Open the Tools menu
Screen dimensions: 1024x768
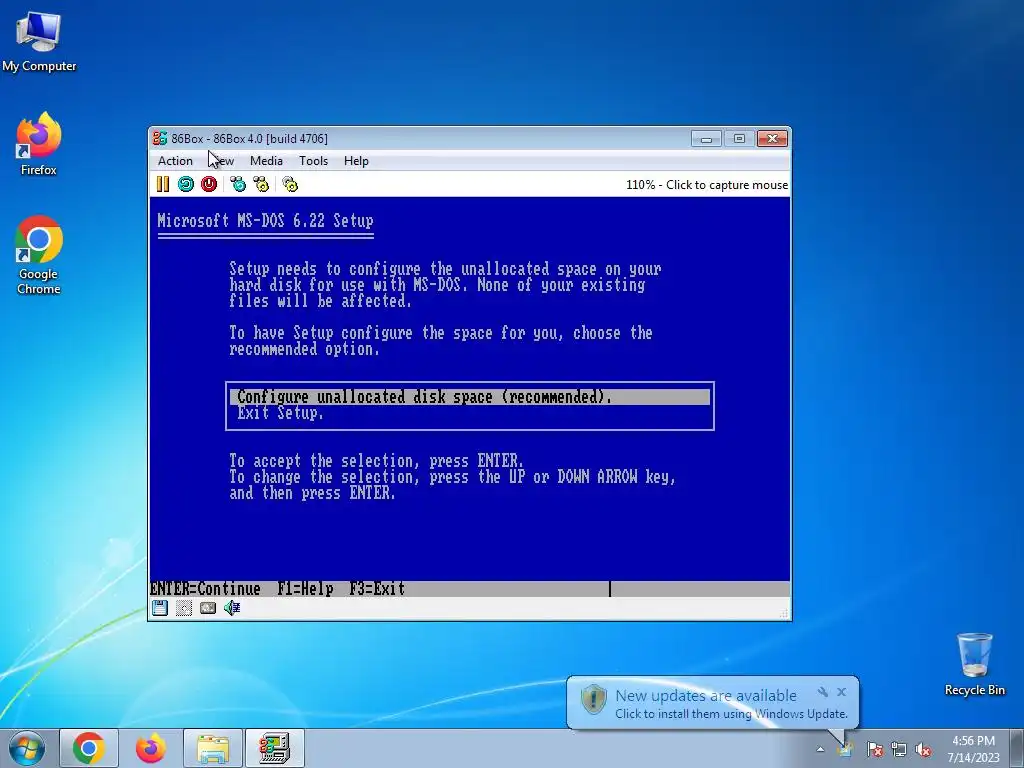pos(313,161)
